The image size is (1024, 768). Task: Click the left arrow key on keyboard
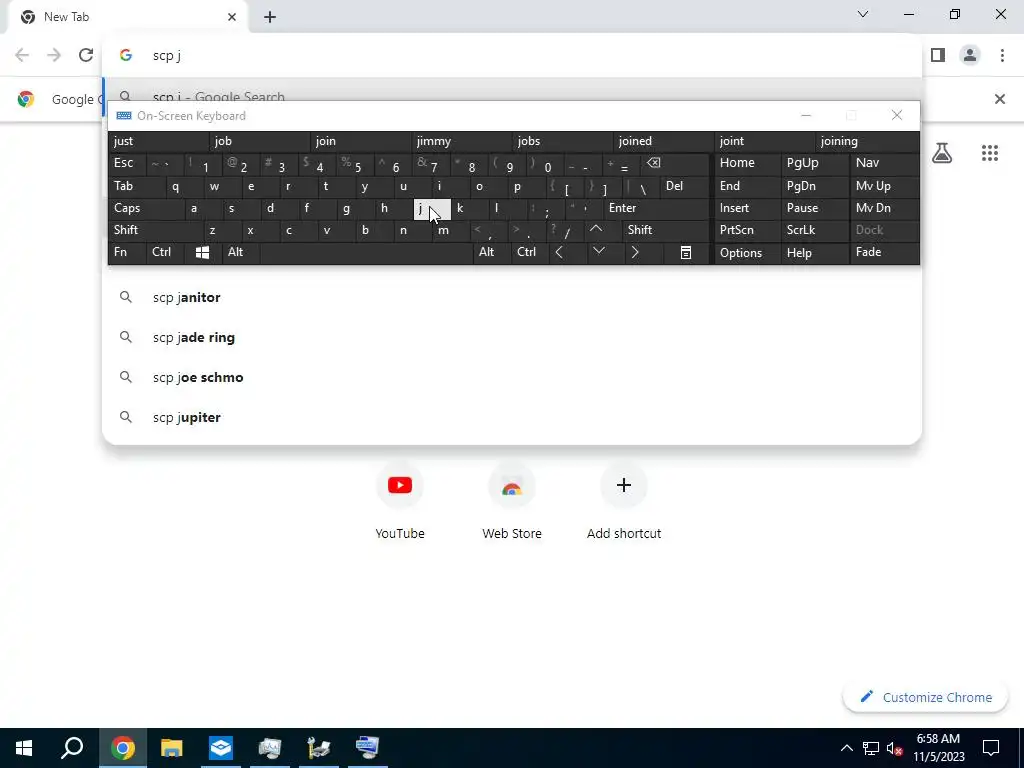(x=559, y=253)
